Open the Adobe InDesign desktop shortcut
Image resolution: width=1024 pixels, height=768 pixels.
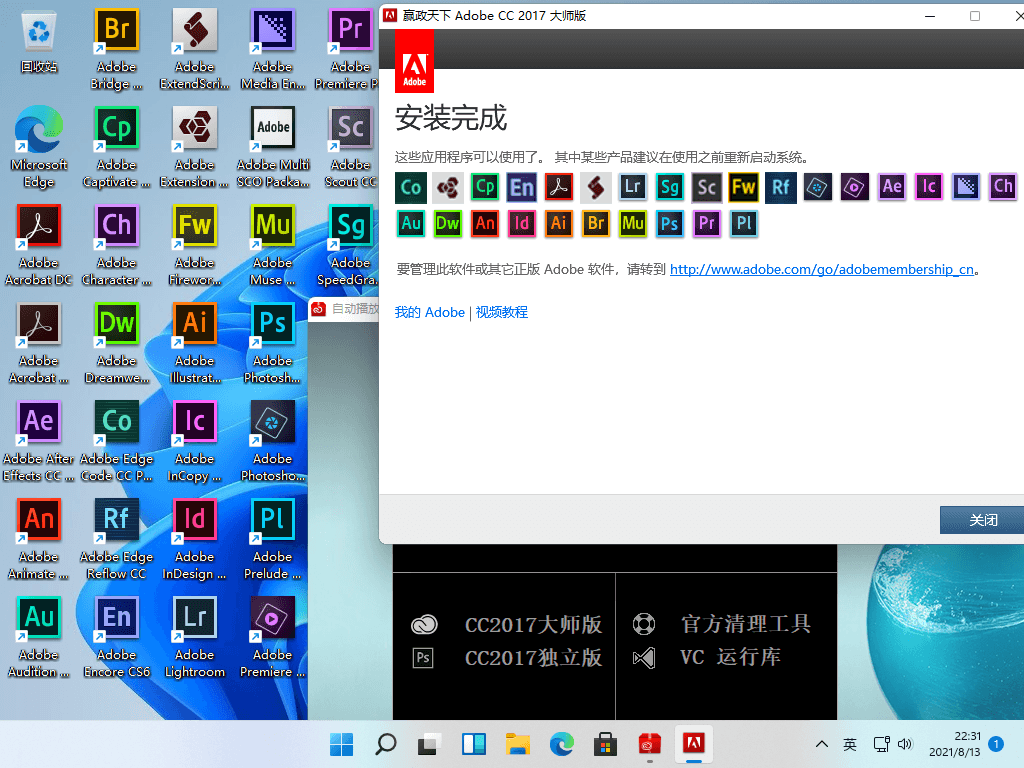point(195,539)
